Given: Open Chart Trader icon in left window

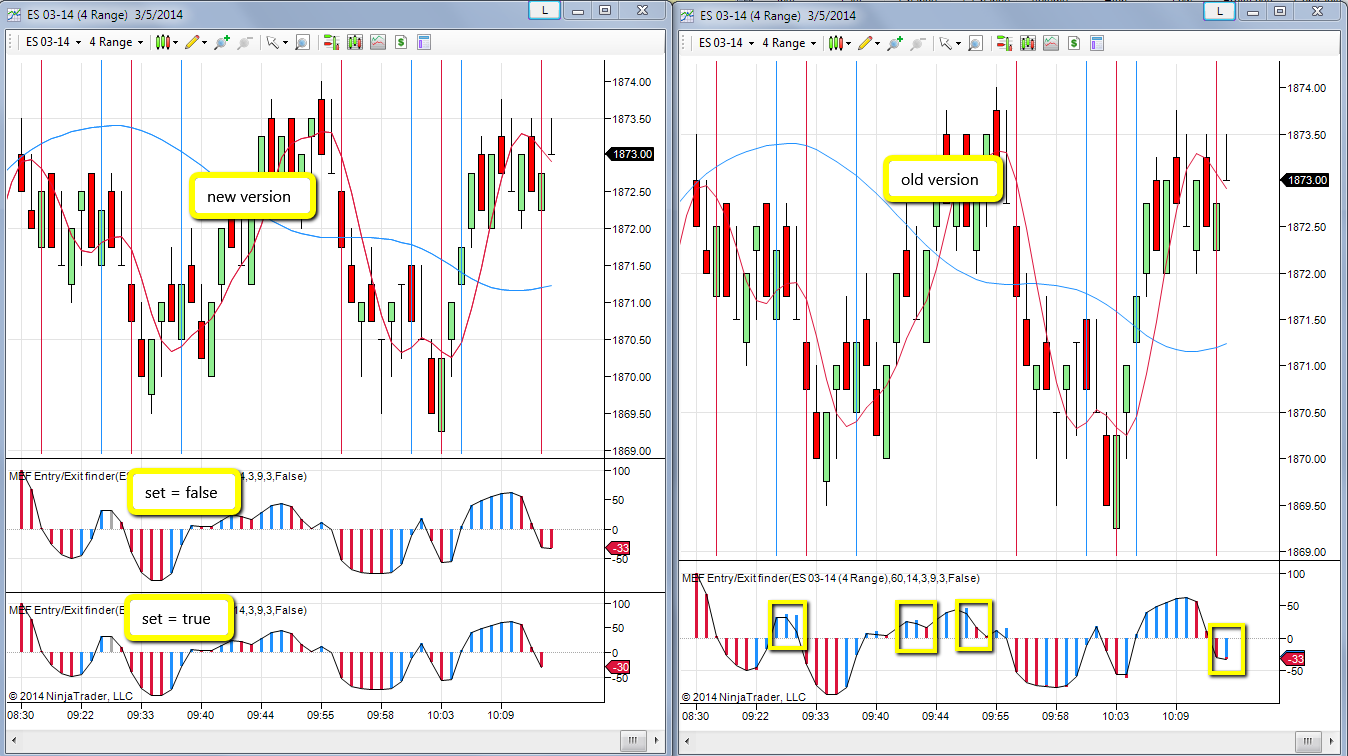Looking at the screenshot, I should [x=330, y=42].
